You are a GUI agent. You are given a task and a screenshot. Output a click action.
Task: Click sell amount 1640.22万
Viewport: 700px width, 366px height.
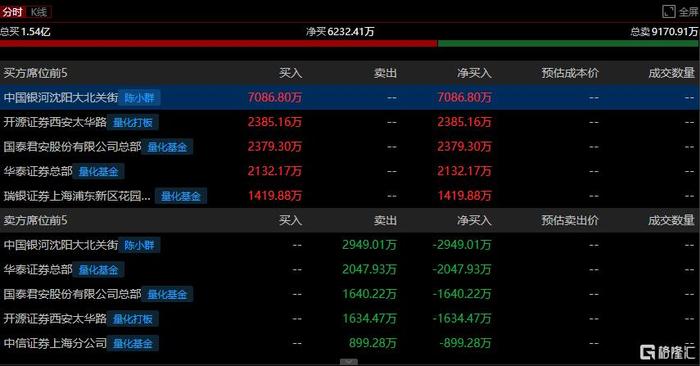click(x=370, y=294)
